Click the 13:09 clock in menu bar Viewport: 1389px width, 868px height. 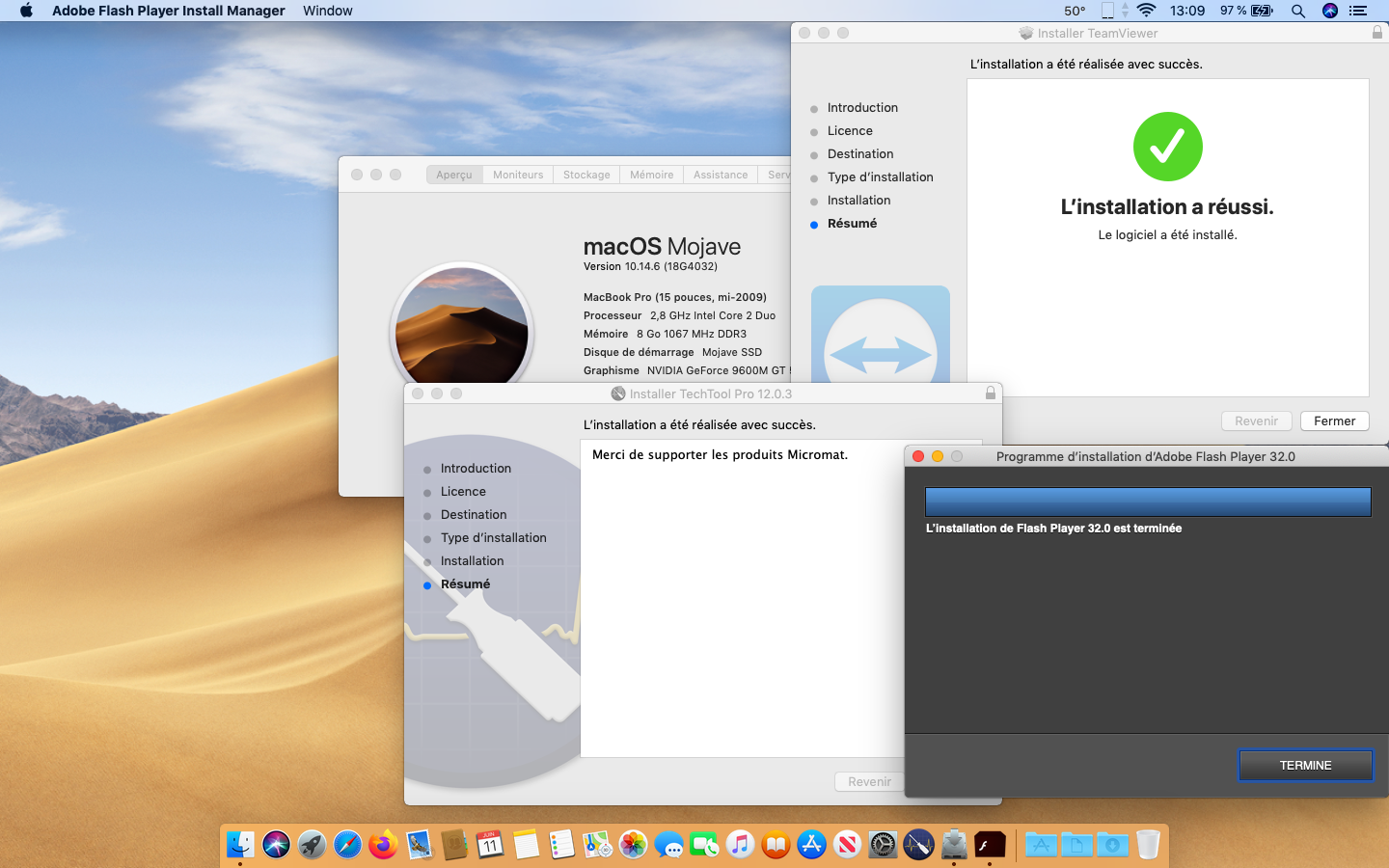pos(1187,11)
